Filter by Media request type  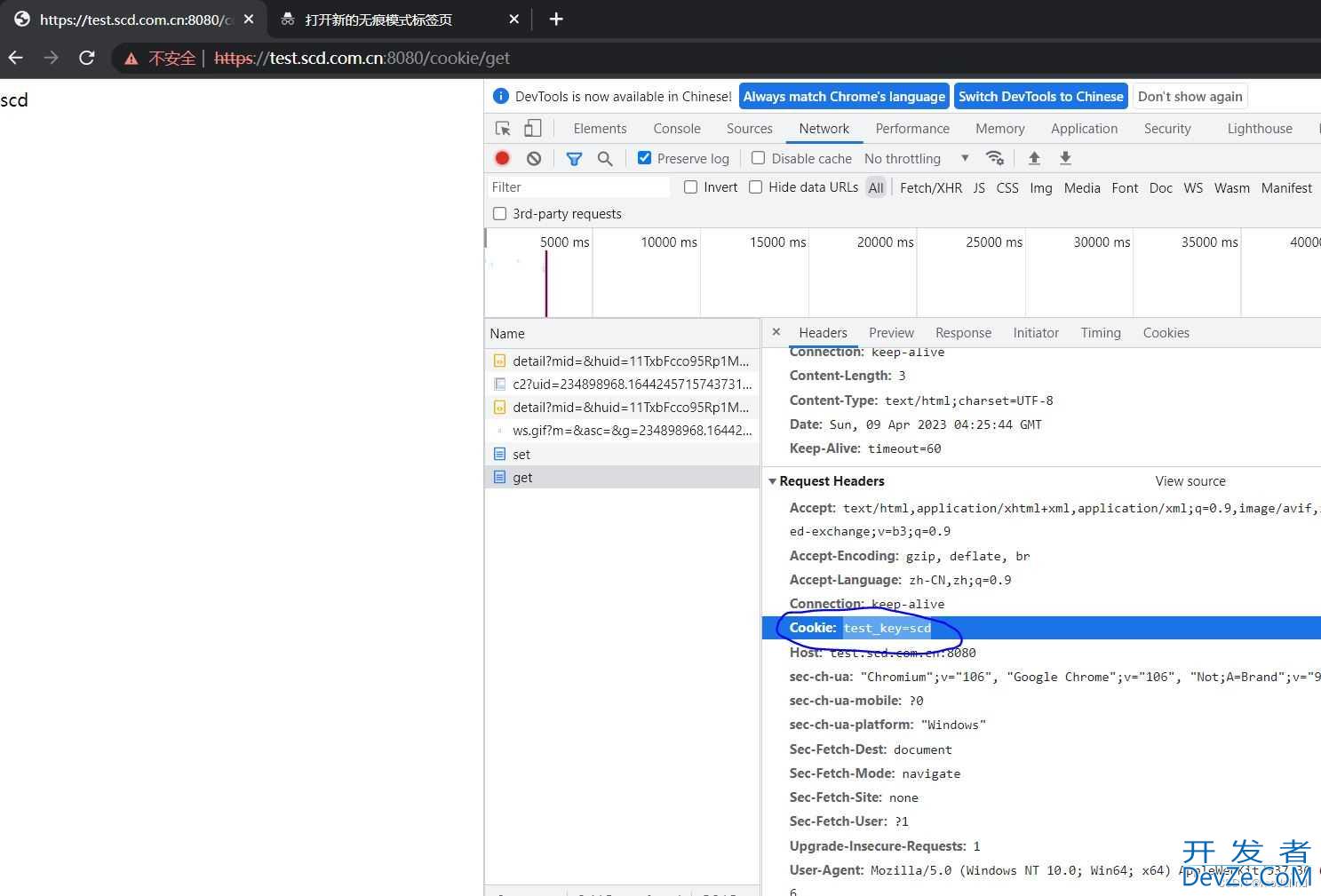[x=1082, y=187]
